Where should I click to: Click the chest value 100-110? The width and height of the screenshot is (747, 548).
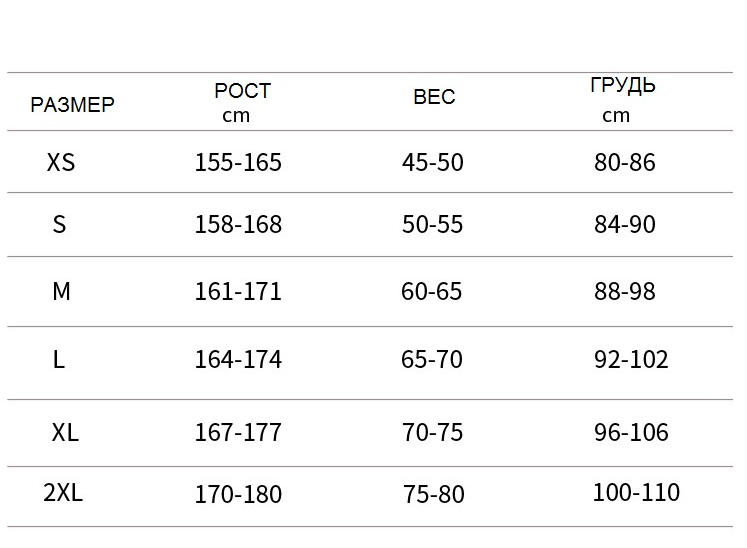[636, 492]
